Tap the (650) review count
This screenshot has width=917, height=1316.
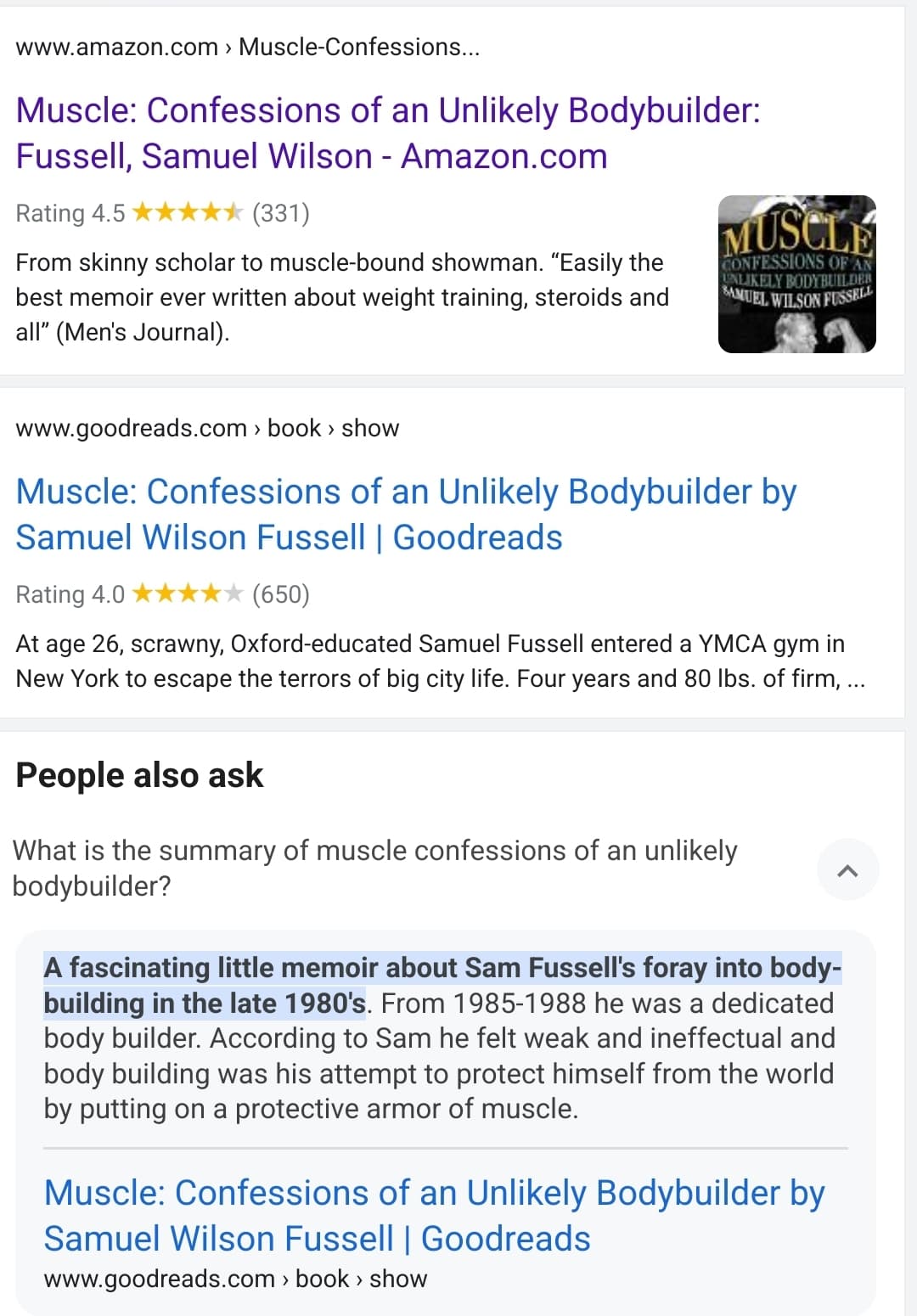tap(281, 593)
